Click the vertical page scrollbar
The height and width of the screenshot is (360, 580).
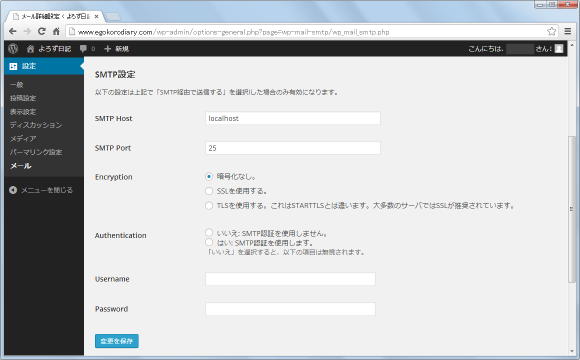click(x=571, y=209)
